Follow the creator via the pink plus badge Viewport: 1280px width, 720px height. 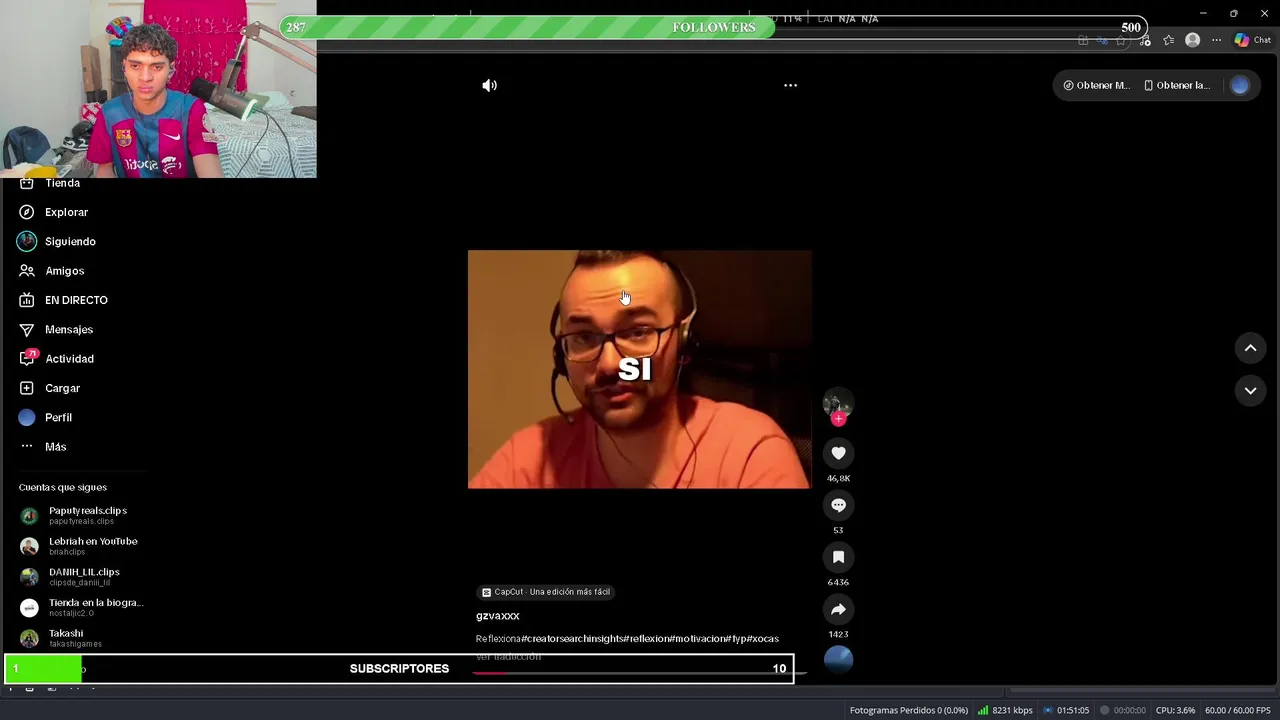tap(838, 419)
